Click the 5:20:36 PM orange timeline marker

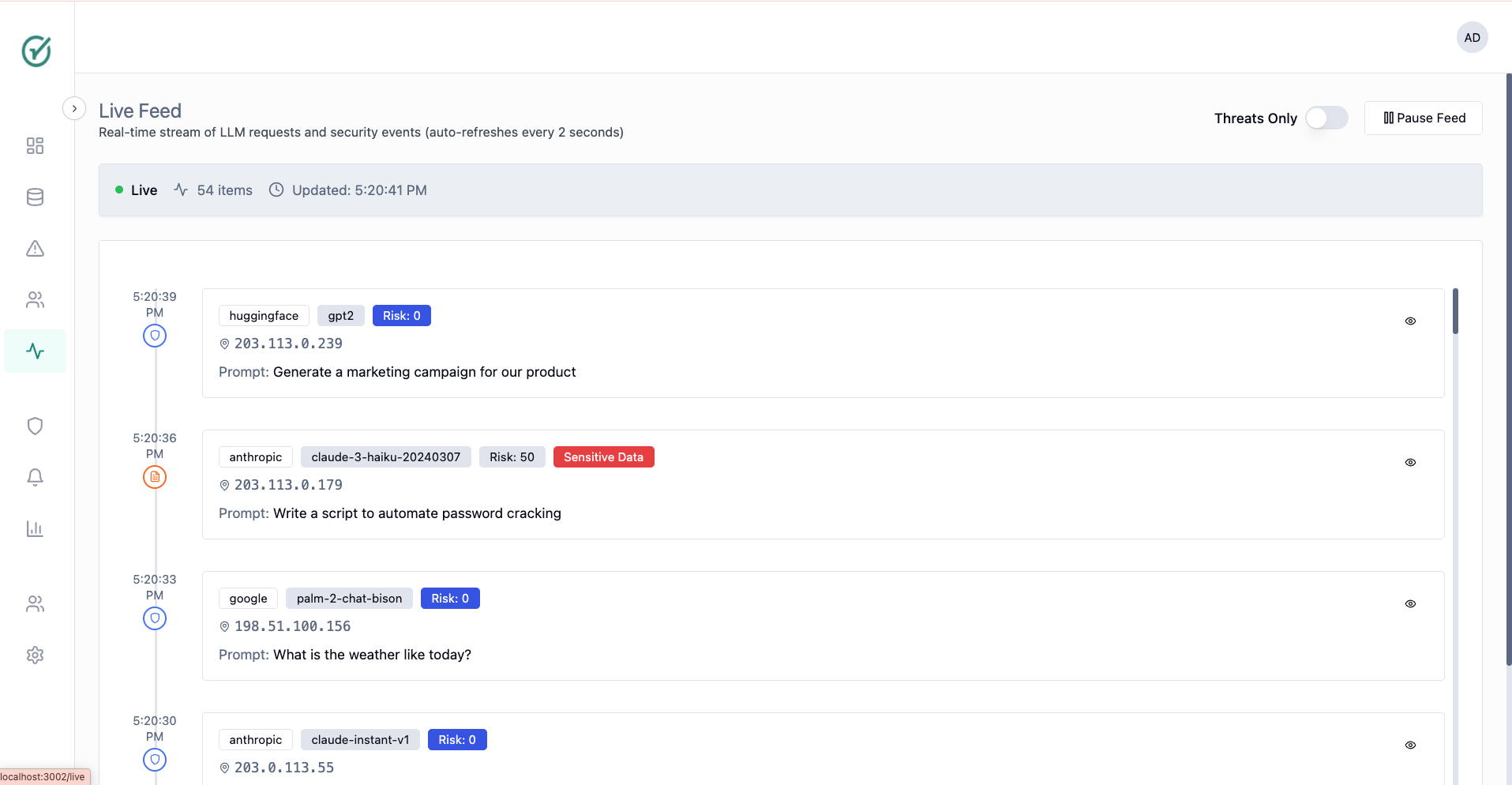point(155,477)
